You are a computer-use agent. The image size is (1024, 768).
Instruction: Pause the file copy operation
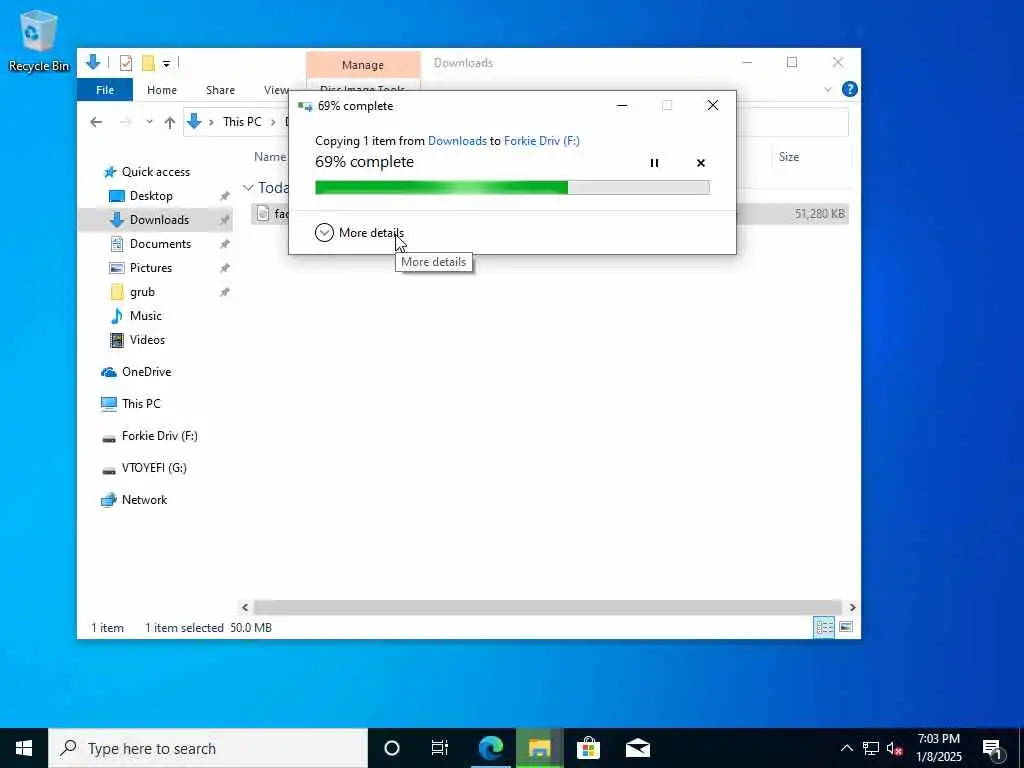[x=654, y=163]
